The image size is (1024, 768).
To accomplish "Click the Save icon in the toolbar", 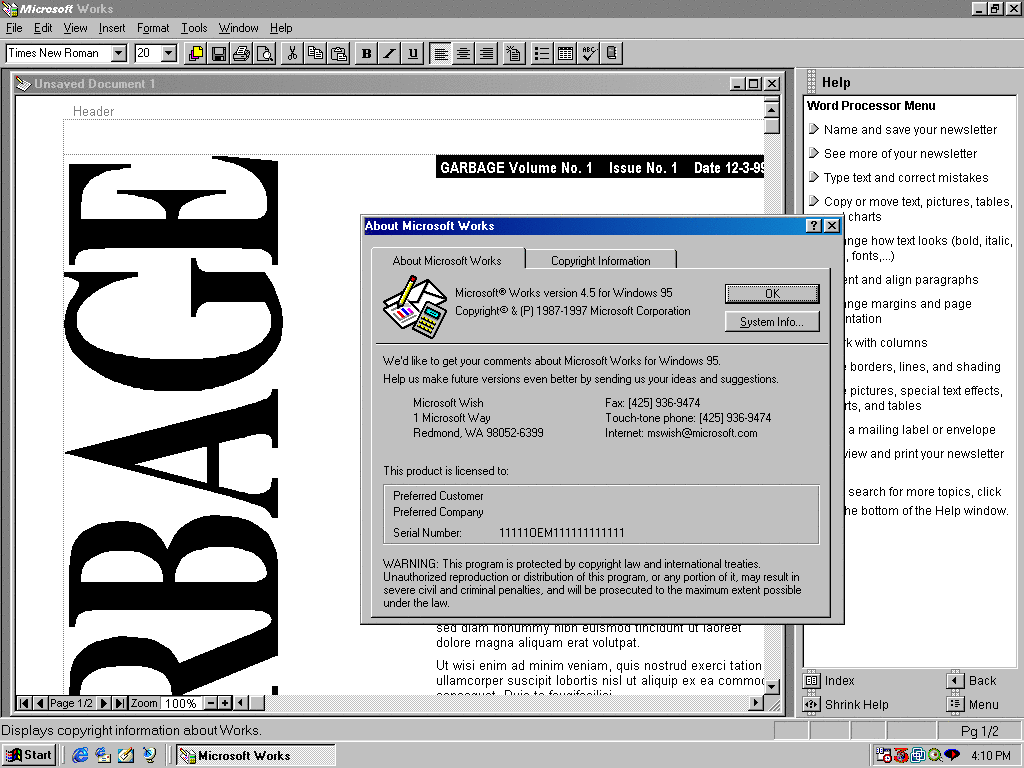I will (218, 54).
